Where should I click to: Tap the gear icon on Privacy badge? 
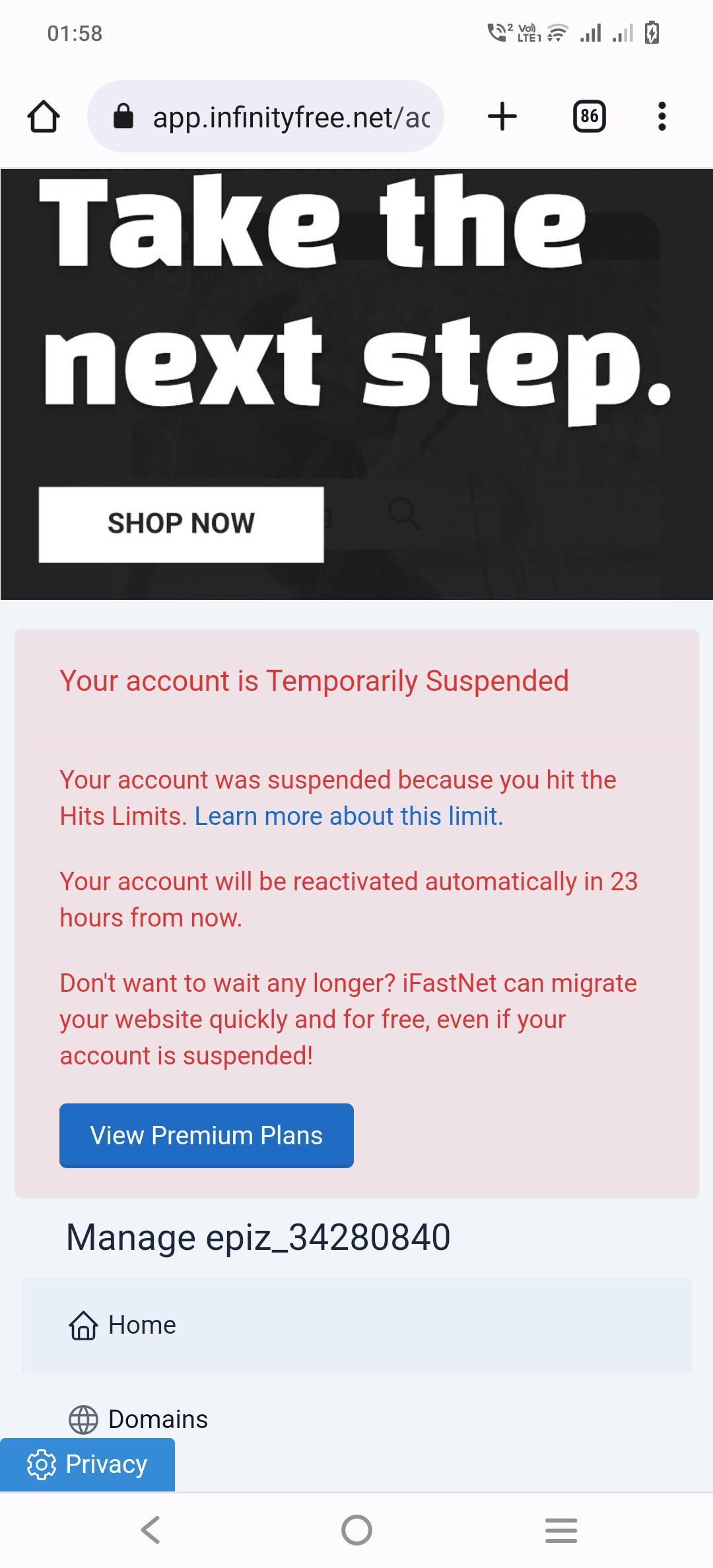42,1464
